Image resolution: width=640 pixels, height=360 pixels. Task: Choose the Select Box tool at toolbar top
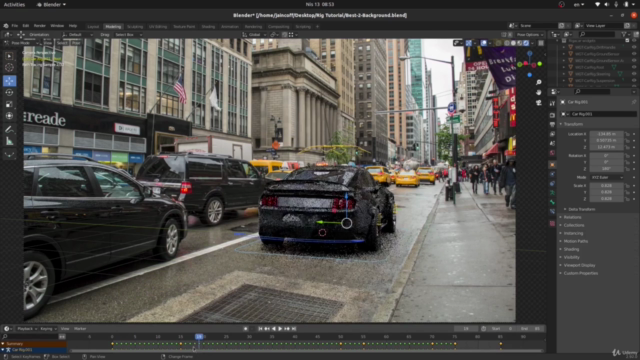[9, 56]
